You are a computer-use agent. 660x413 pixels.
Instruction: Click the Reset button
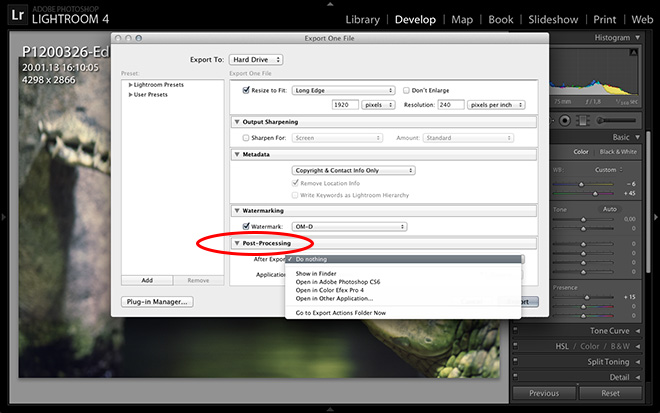610,393
